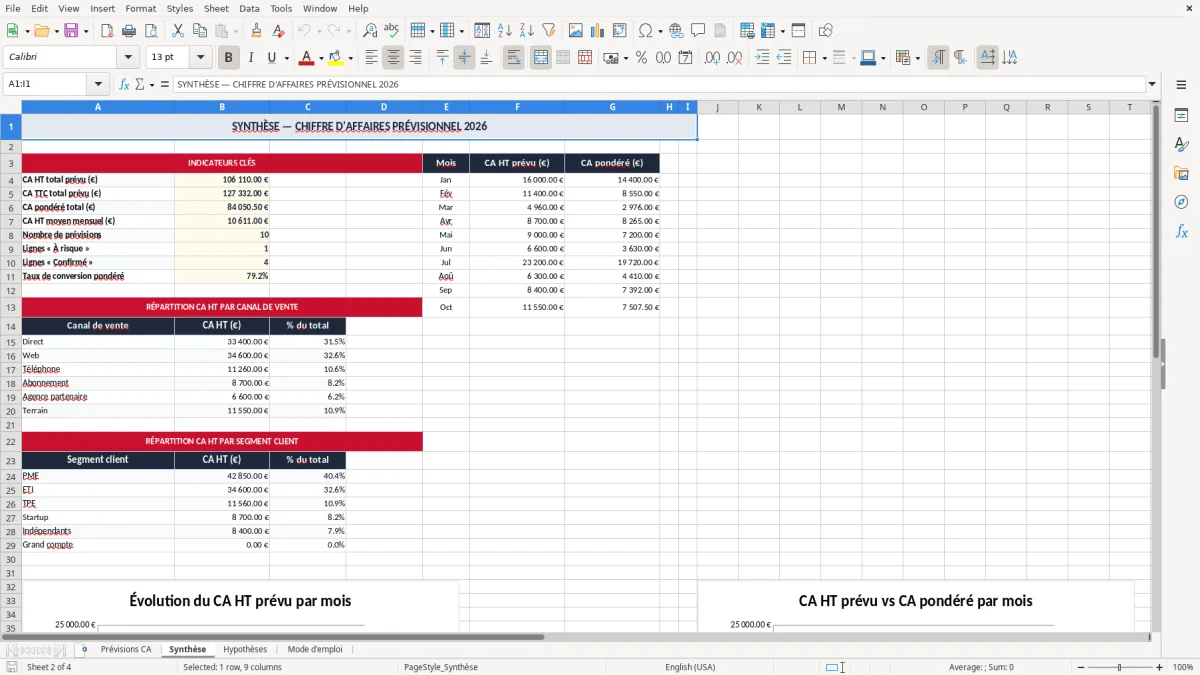This screenshot has width=1200, height=675.
Task: Click the Print icon
Action: pyautogui.click(x=129, y=31)
